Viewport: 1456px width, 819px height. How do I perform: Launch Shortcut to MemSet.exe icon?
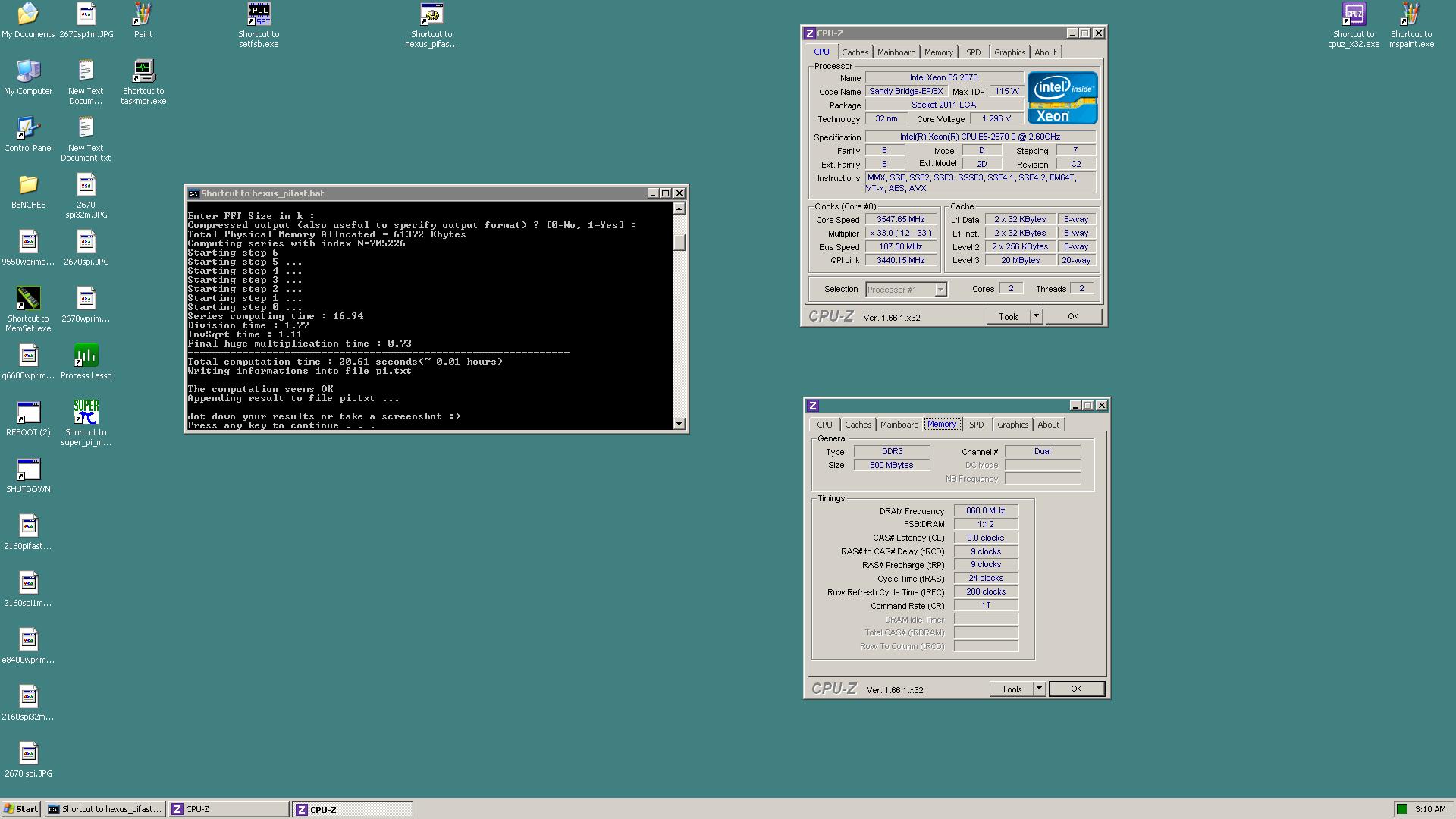click(x=28, y=309)
